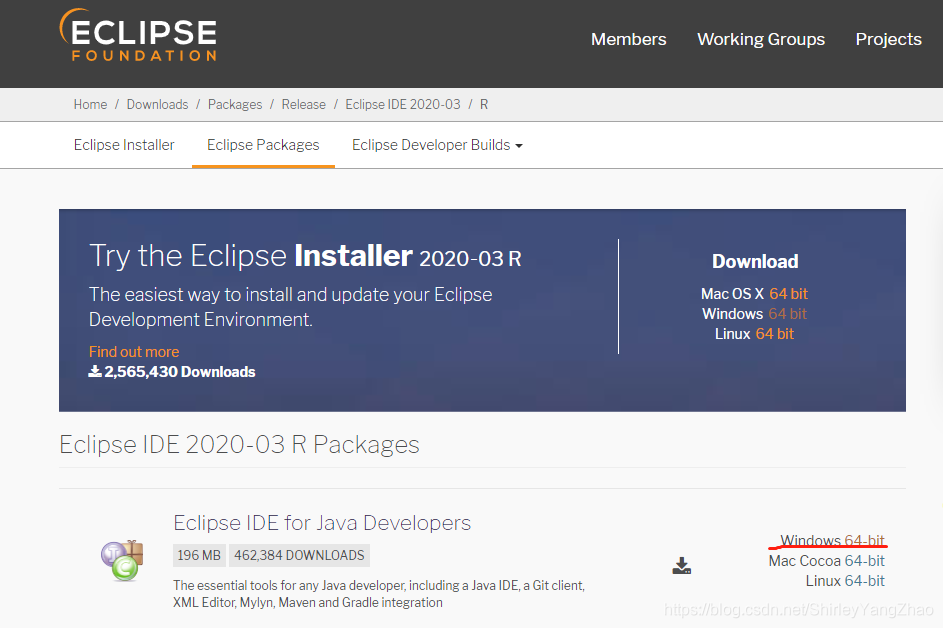Click the Eclipse Foundation logo
This screenshot has width=943, height=628.
[x=138, y=35]
